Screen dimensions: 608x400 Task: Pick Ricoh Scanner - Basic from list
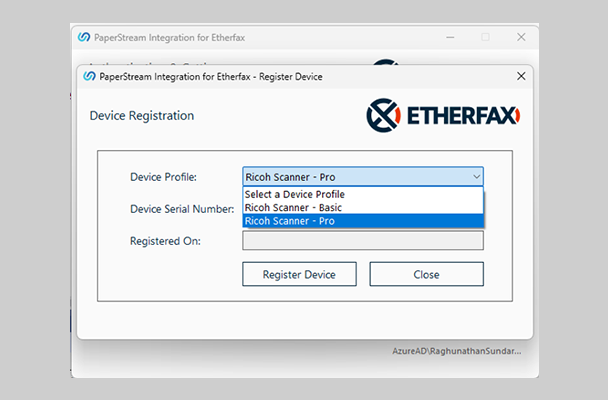click(x=363, y=207)
